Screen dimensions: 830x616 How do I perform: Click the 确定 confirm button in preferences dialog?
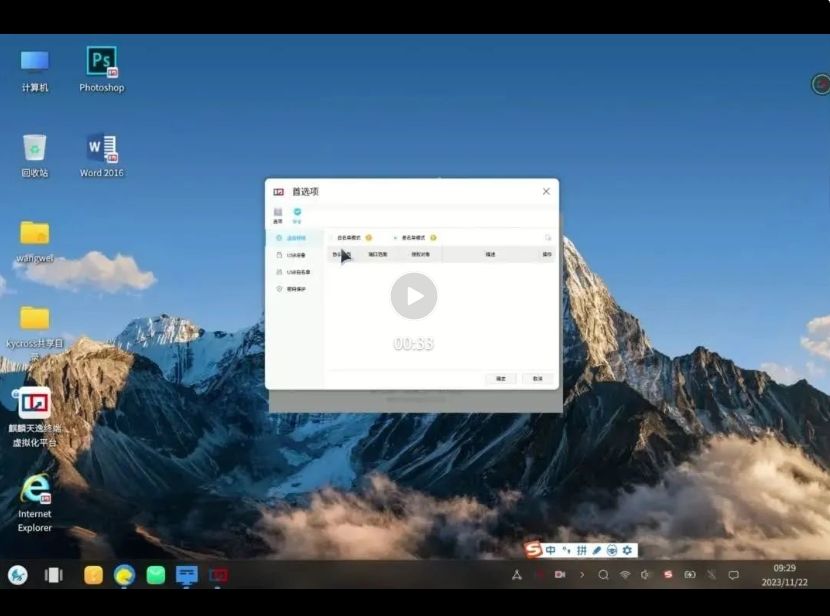(x=500, y=379)
